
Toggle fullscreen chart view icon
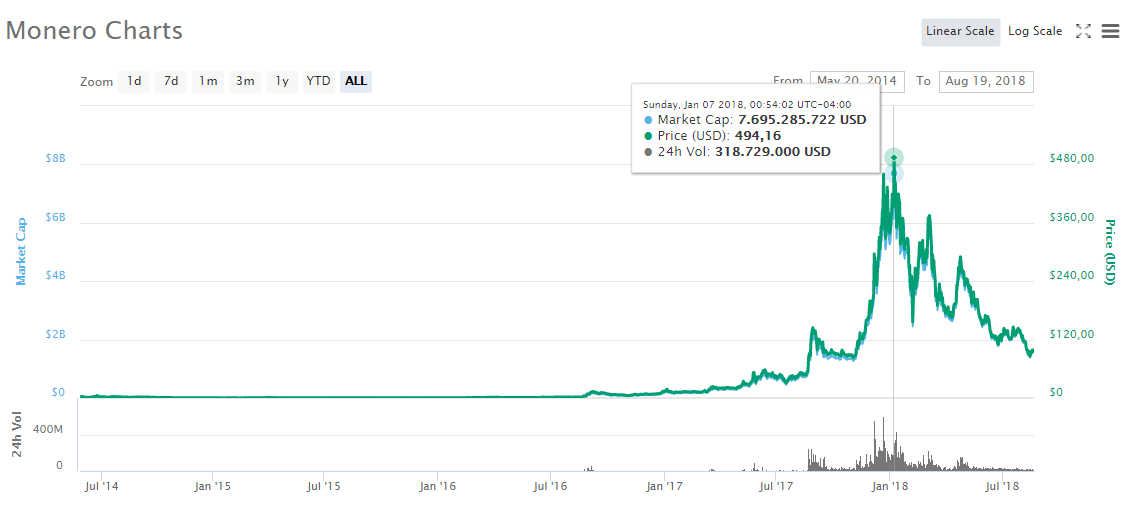click(x=1083, y=31)
